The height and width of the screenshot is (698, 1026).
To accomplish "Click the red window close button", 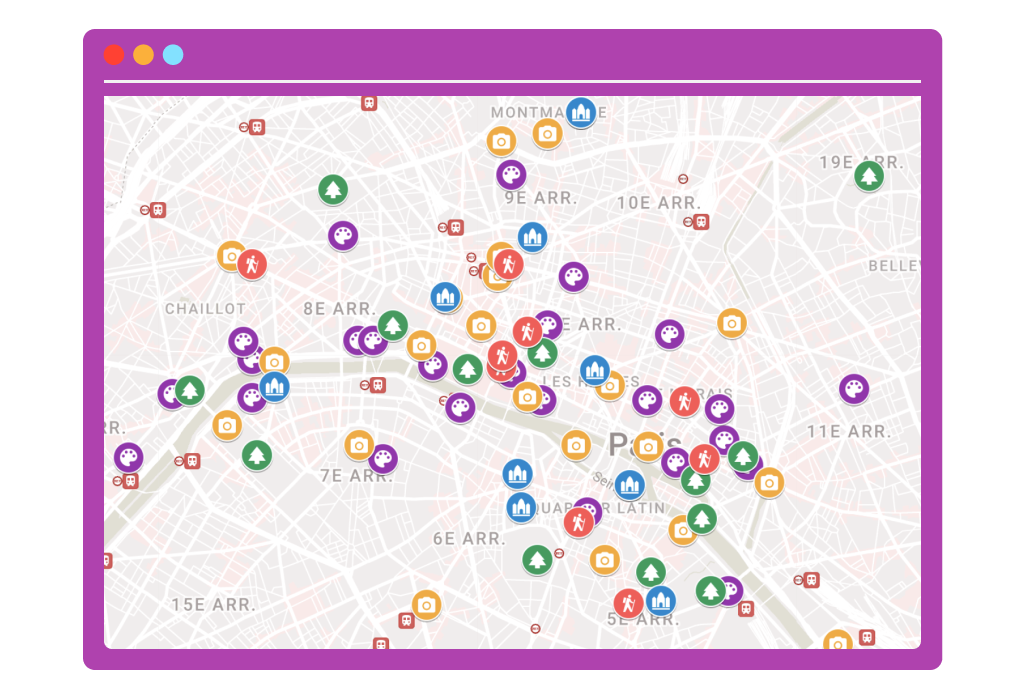I will click(x=114, y=55).
